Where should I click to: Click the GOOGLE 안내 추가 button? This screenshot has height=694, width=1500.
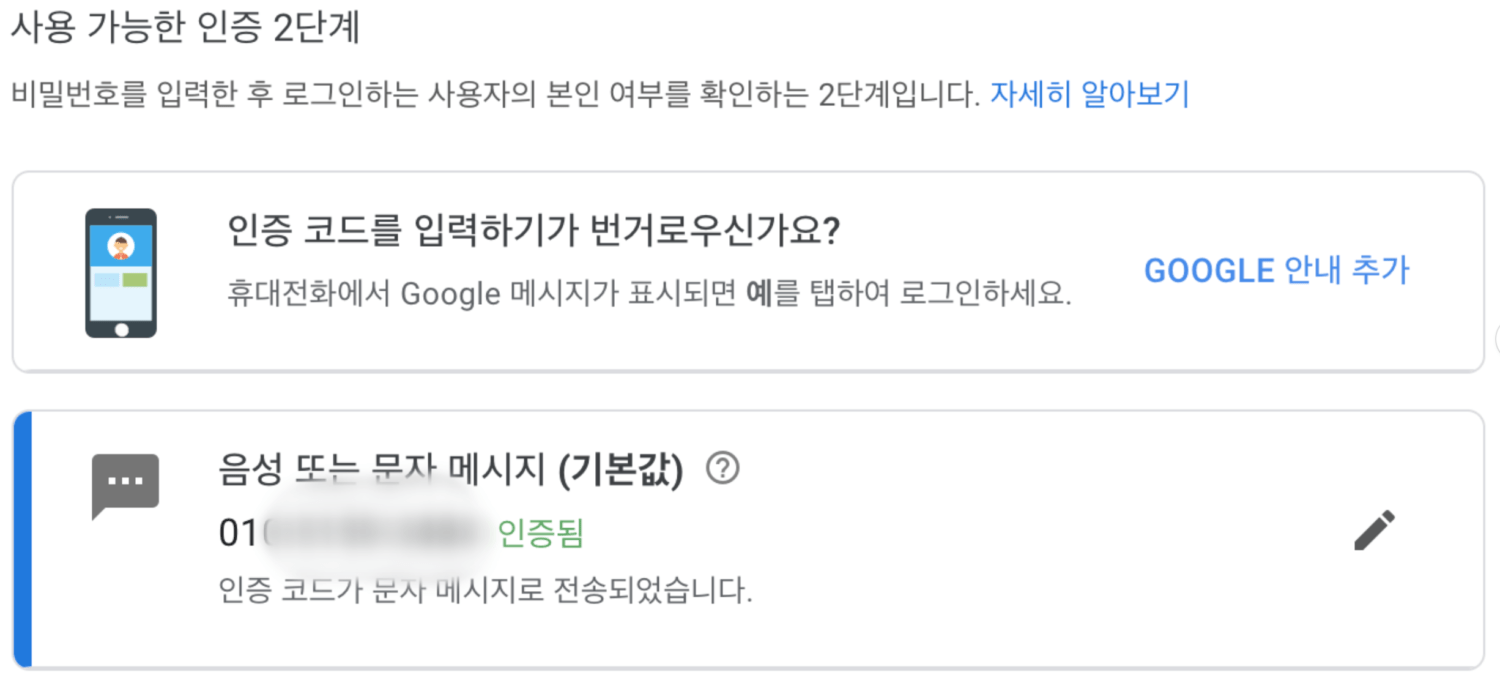tap(1276, 271)
